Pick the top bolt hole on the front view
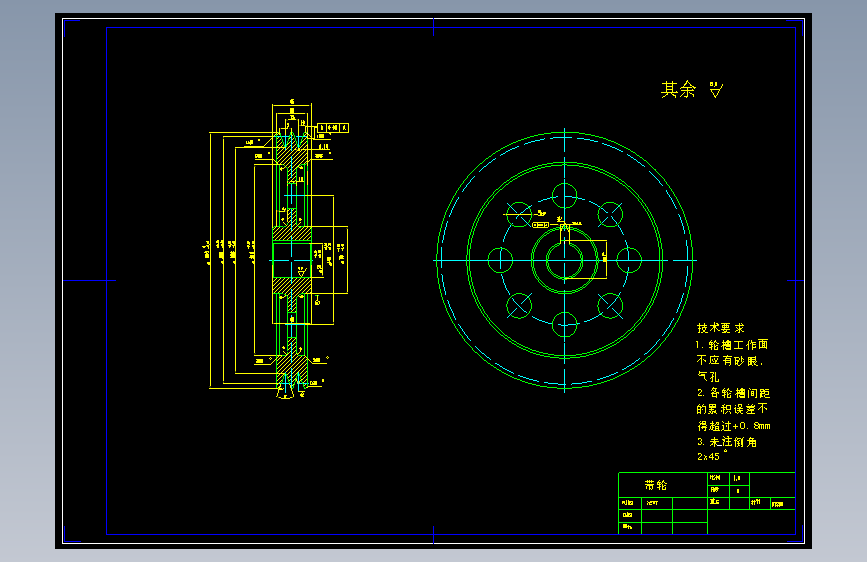Screen dimensions: 867x562 click(x=565, y=195)
